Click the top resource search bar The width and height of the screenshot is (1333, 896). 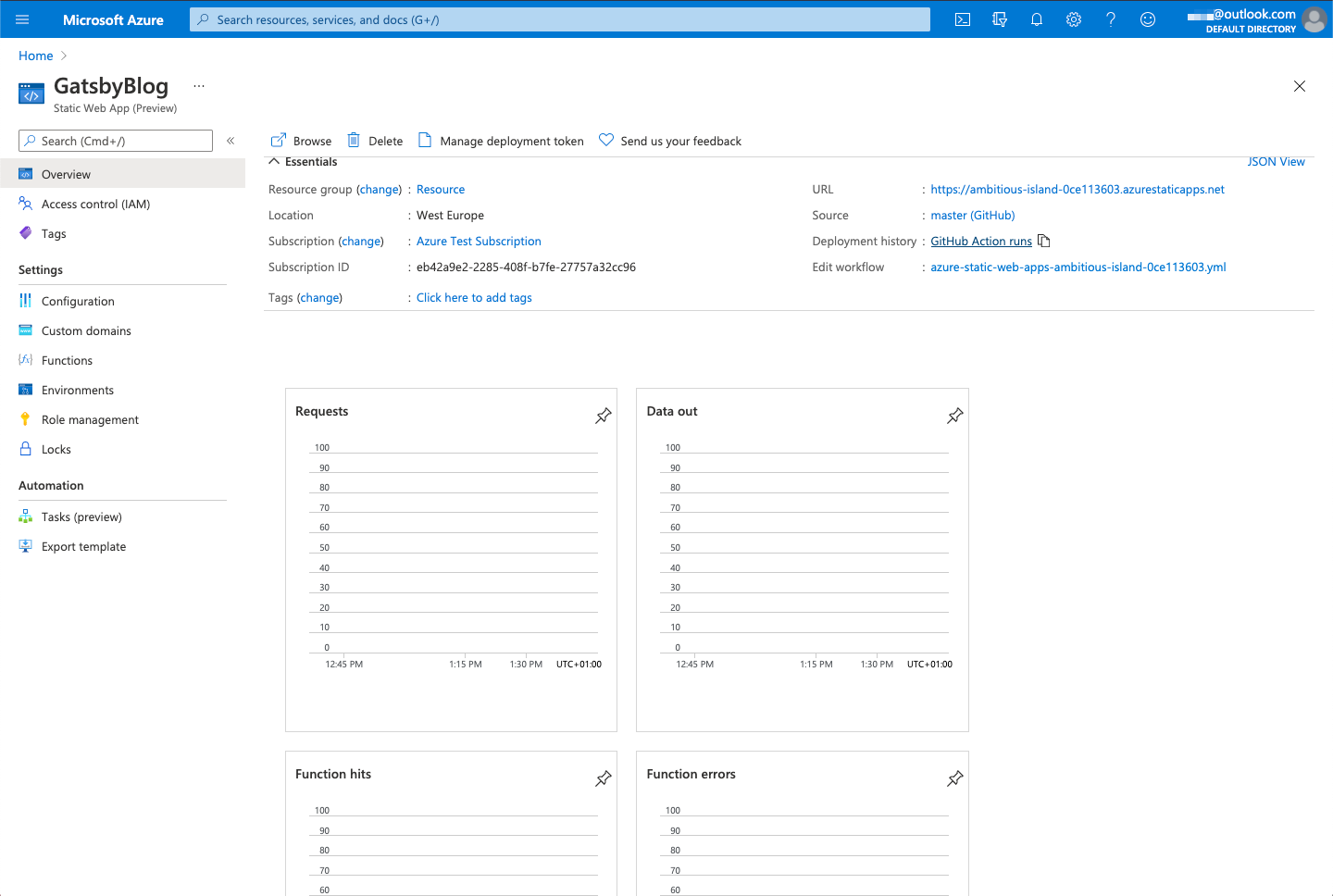tap(560, 19)
